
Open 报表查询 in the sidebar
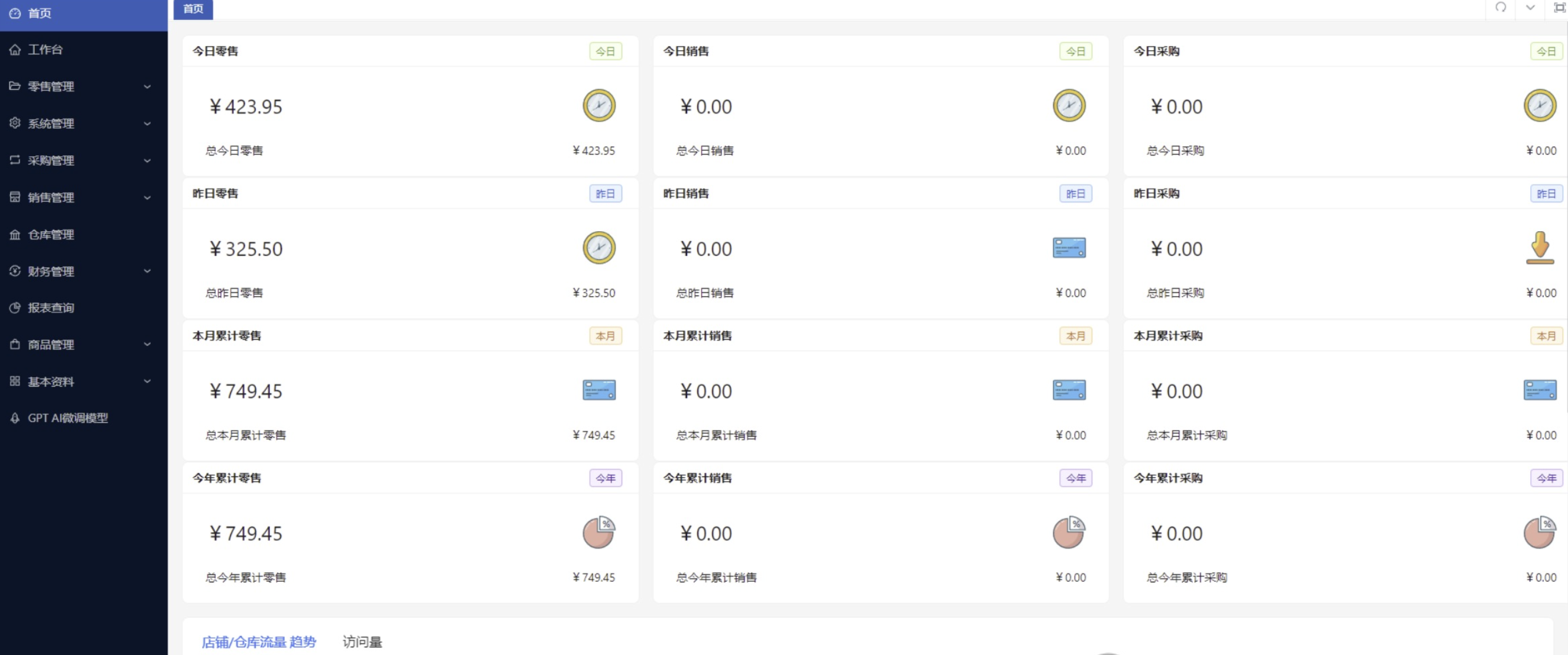83,308
